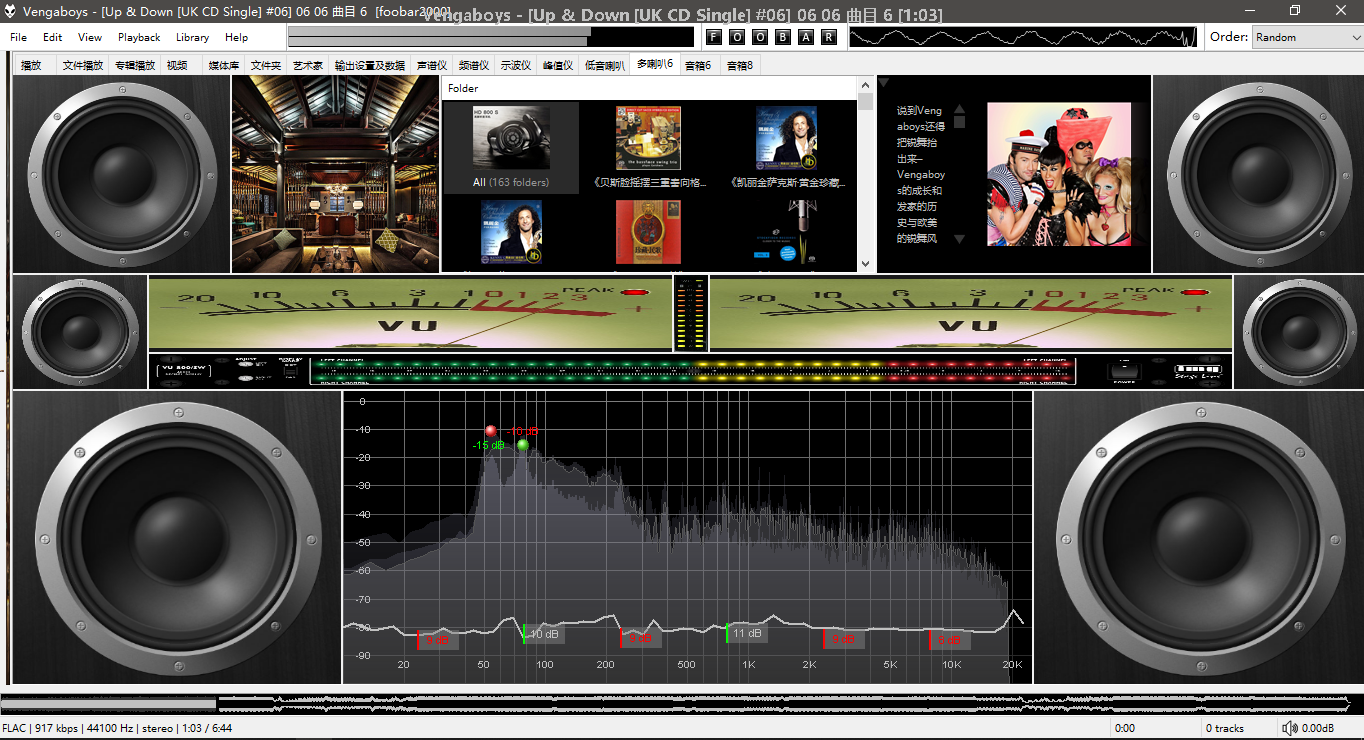The width and height of the screenshot is (1364, 740).
Task: Select the 'All (163 folders)' album item
Action: tap(511, 147)
